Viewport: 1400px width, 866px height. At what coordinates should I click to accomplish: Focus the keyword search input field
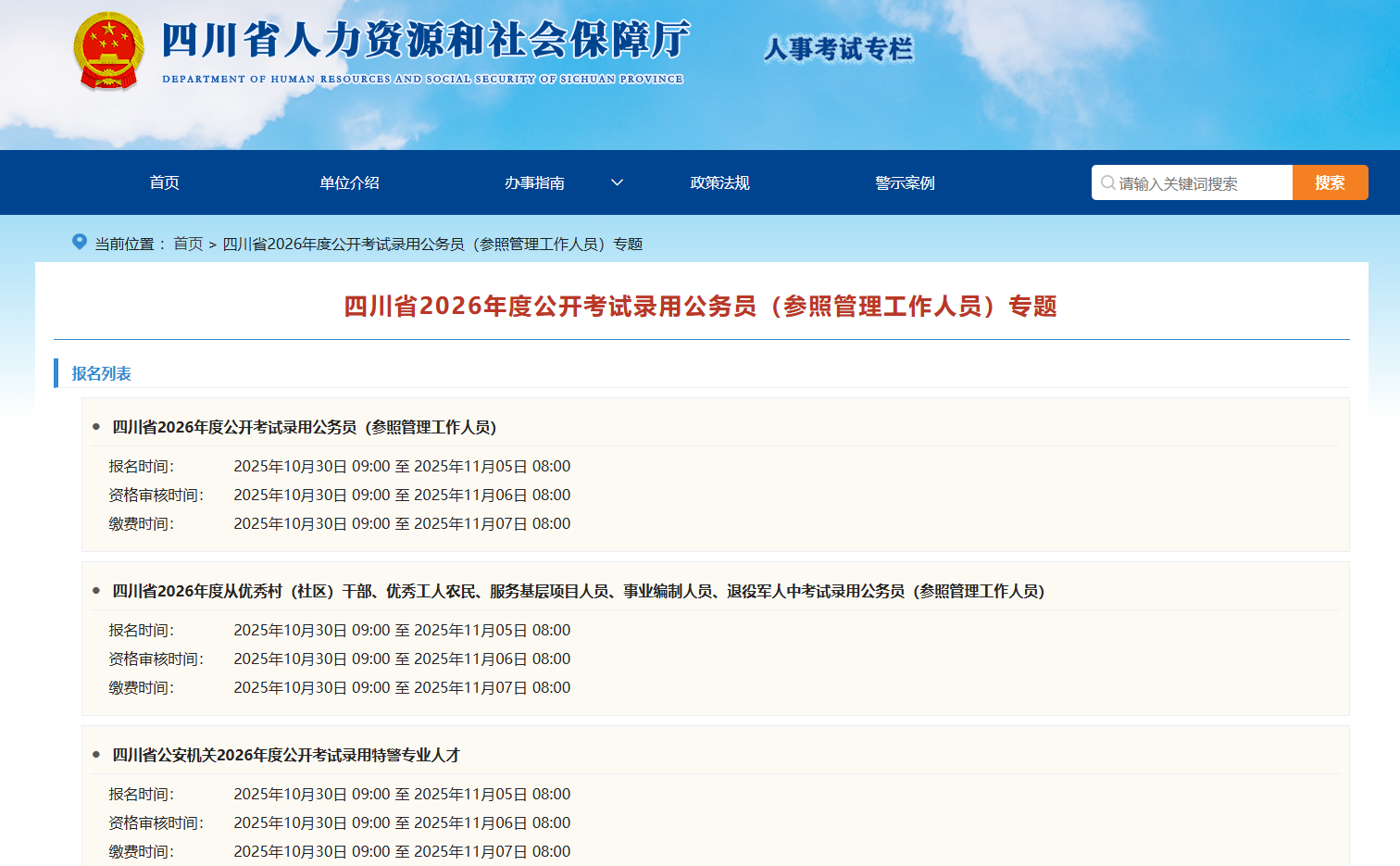point(1199,183)
